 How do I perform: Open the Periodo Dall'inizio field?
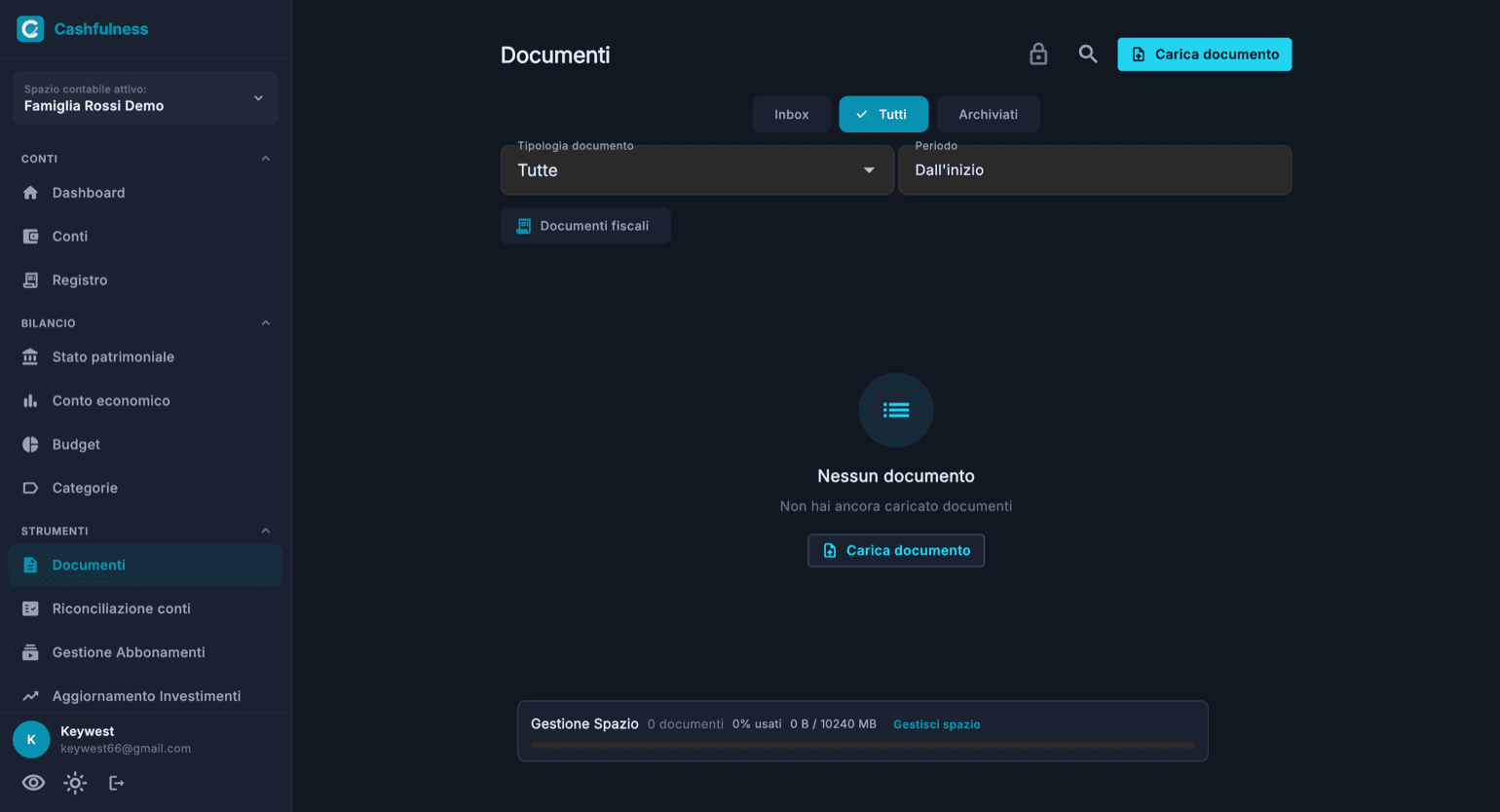(1095, 170)
